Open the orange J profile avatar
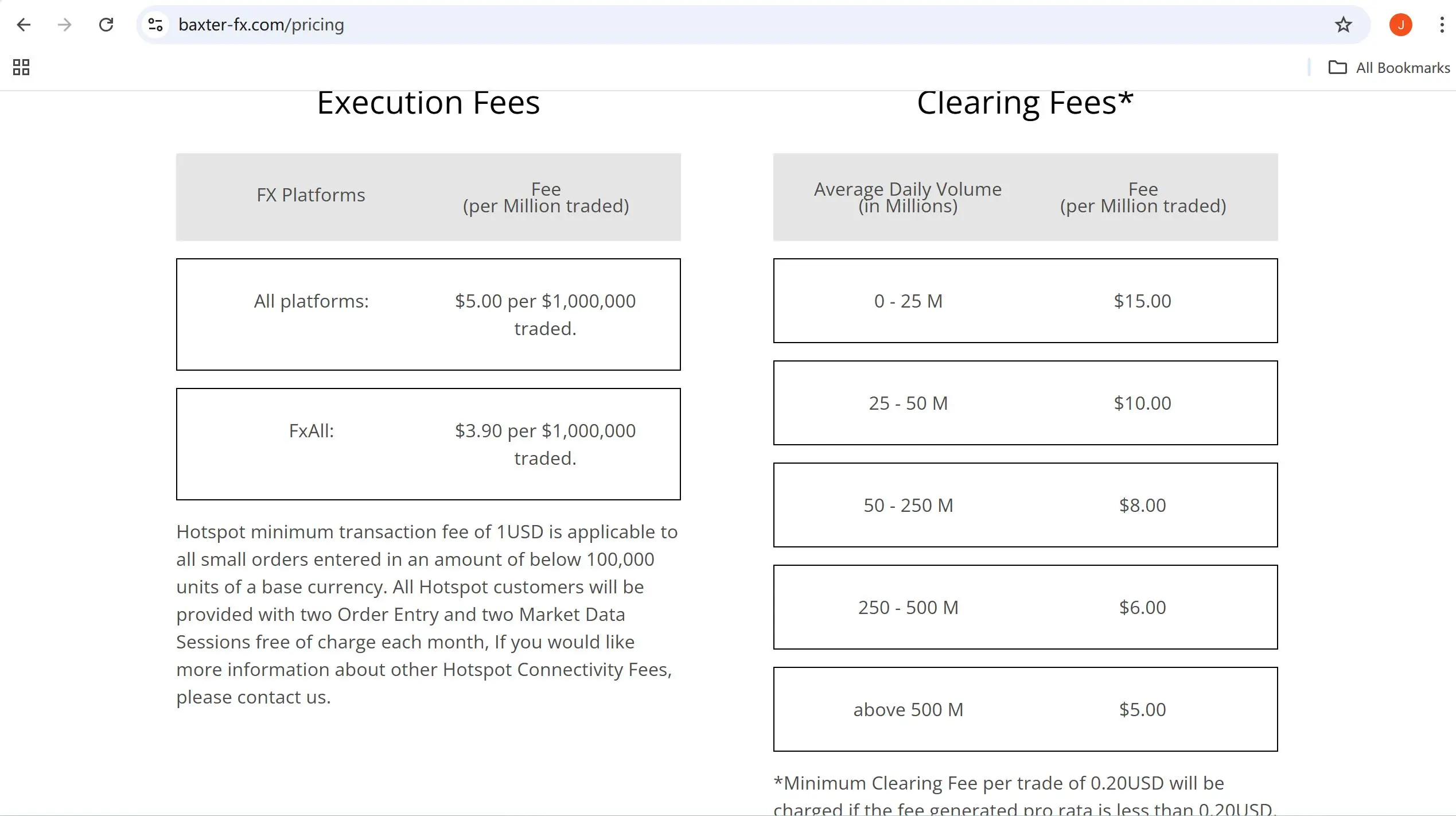1456x816 pixels. 1400,25
